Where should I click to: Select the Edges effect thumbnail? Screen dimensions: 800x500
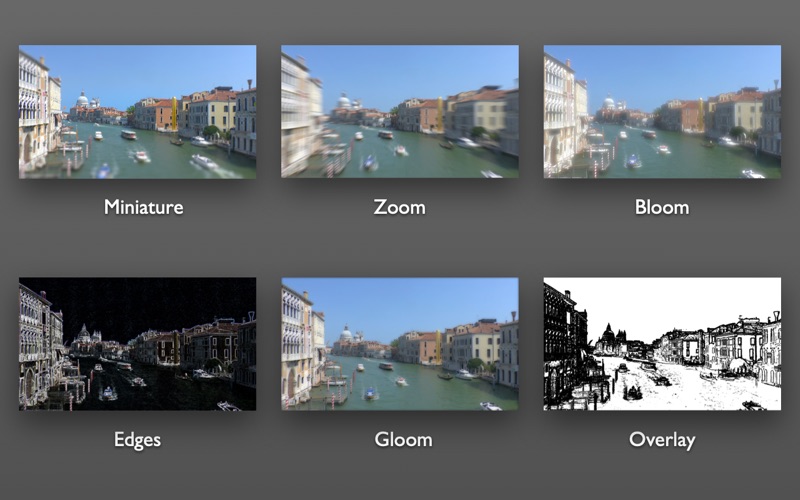pos(138,344)
